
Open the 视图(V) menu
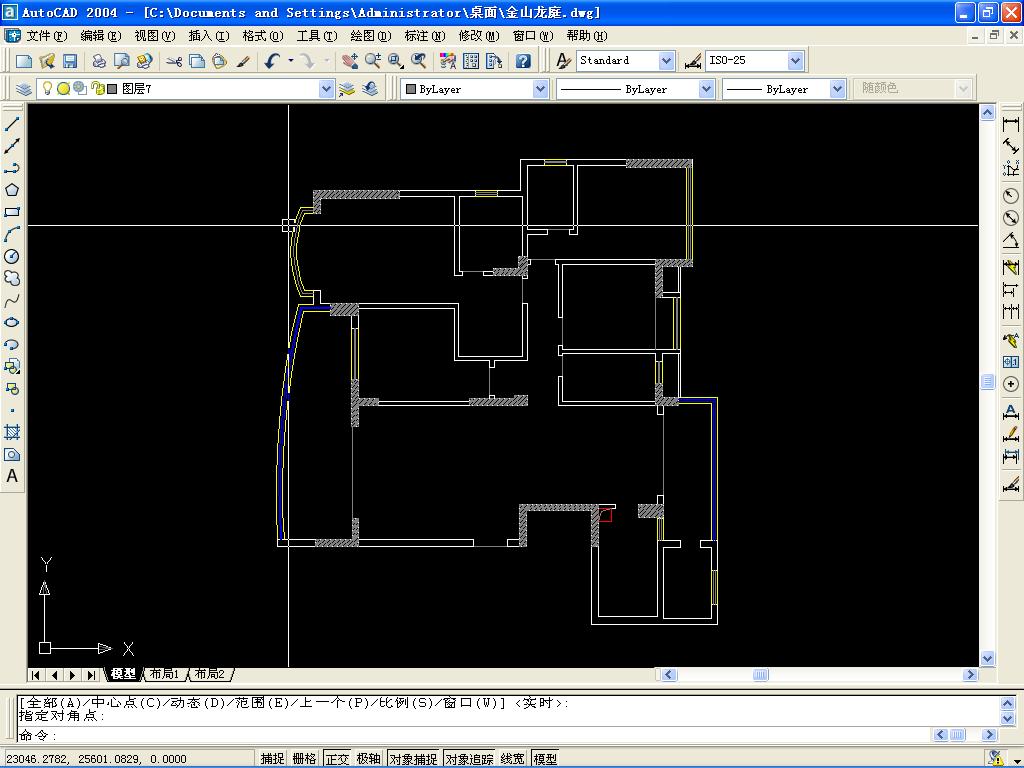point(155,36)
